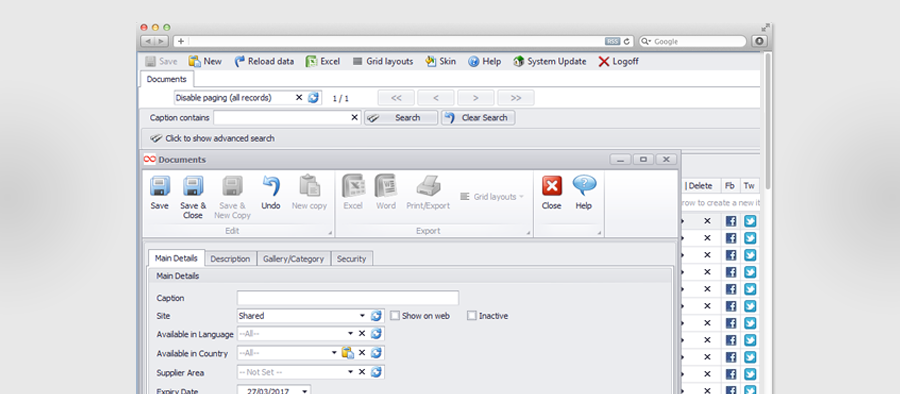The height and width of the screenshot is (394, 900).
Task: Click the Caption input field
Action: coord(348,298)
